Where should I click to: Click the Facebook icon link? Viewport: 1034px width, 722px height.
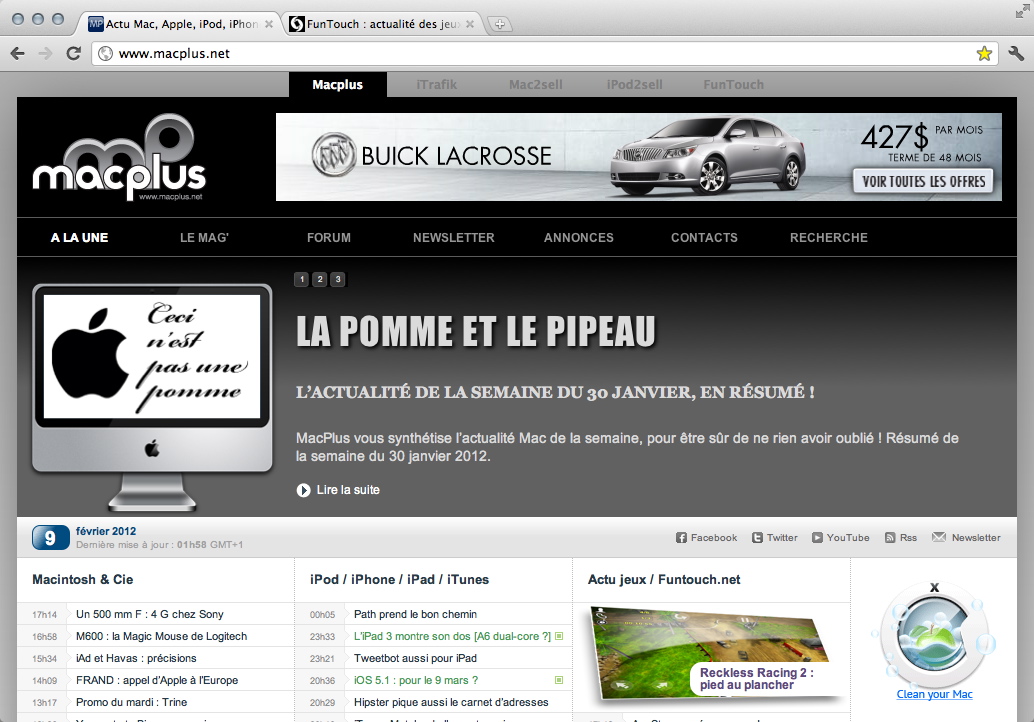point(681,538)
